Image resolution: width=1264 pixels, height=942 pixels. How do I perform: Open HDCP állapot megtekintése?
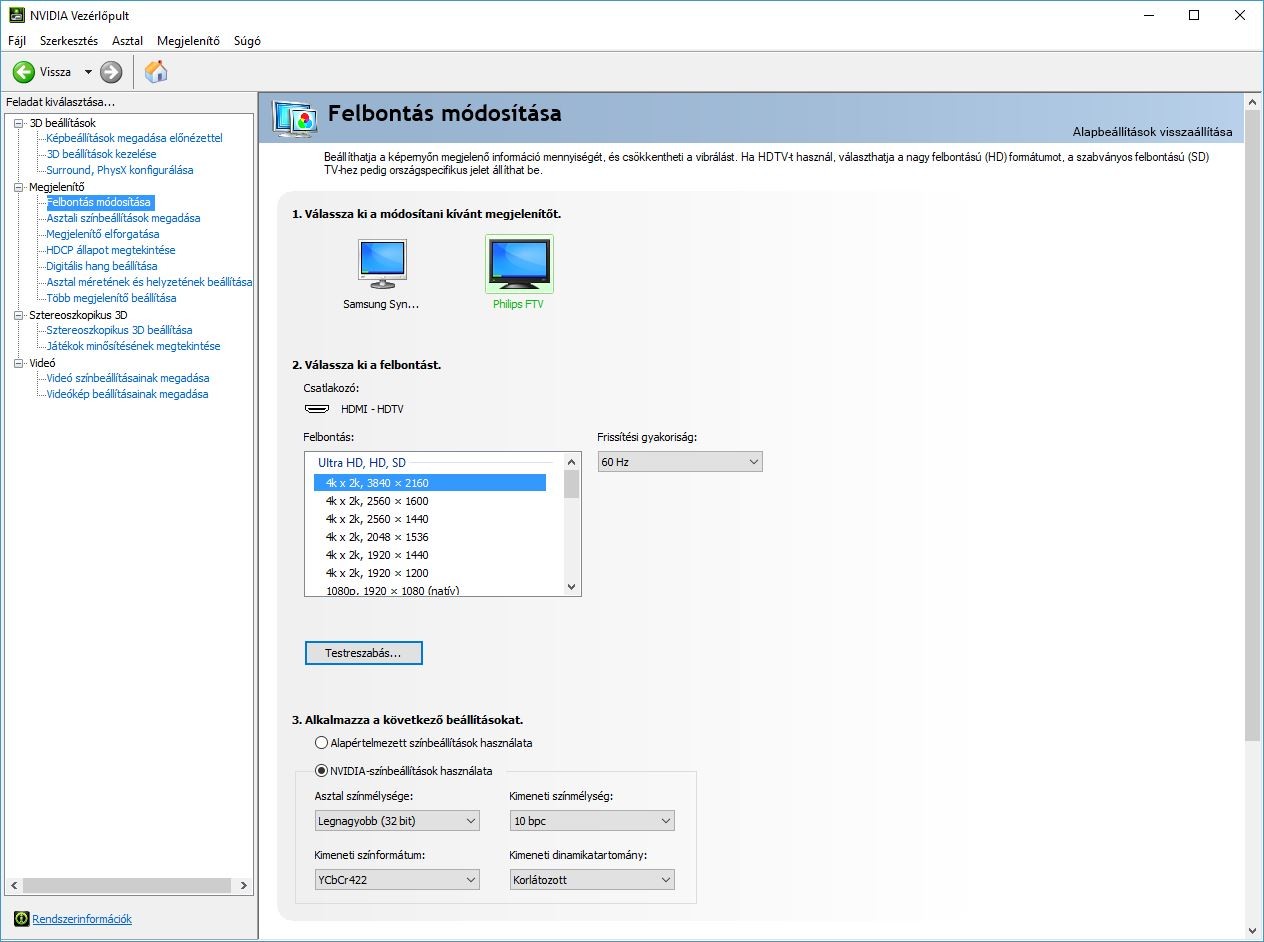(111, 250)
